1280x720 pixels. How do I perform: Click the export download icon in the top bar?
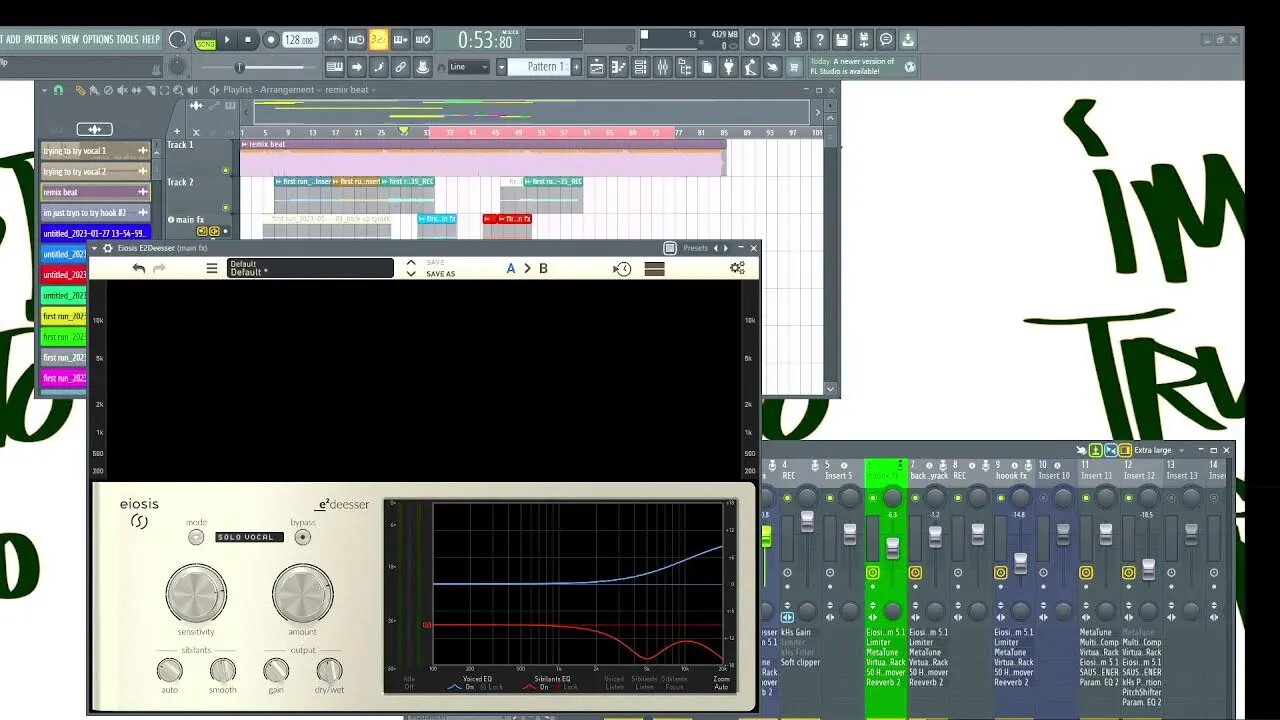coord(908,40)
